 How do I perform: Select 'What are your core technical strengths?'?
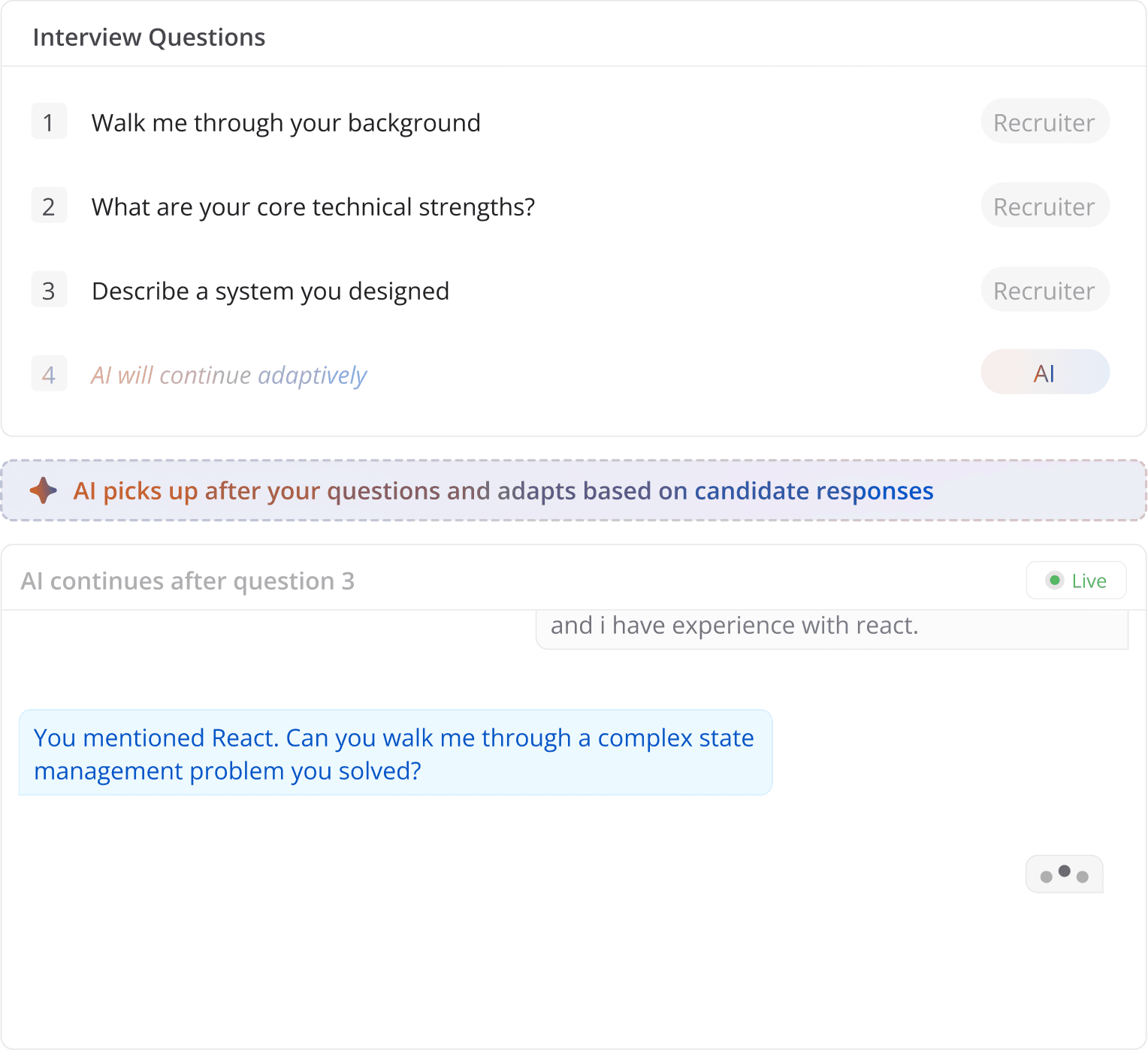pyautogui.click(x=313, y=207)
